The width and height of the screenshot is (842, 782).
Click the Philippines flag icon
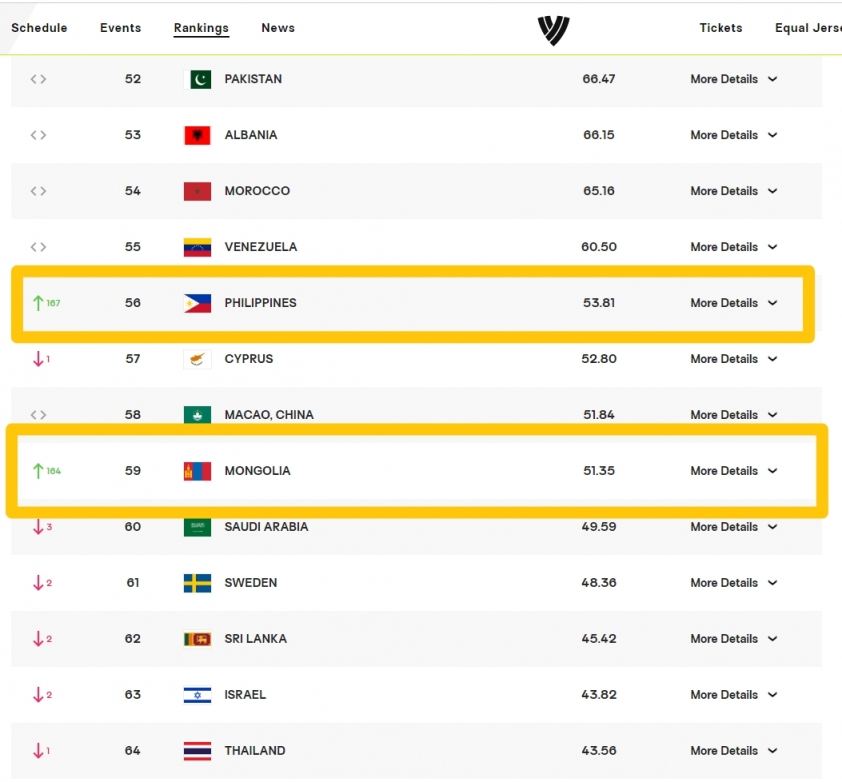click(x=197, y=303)
